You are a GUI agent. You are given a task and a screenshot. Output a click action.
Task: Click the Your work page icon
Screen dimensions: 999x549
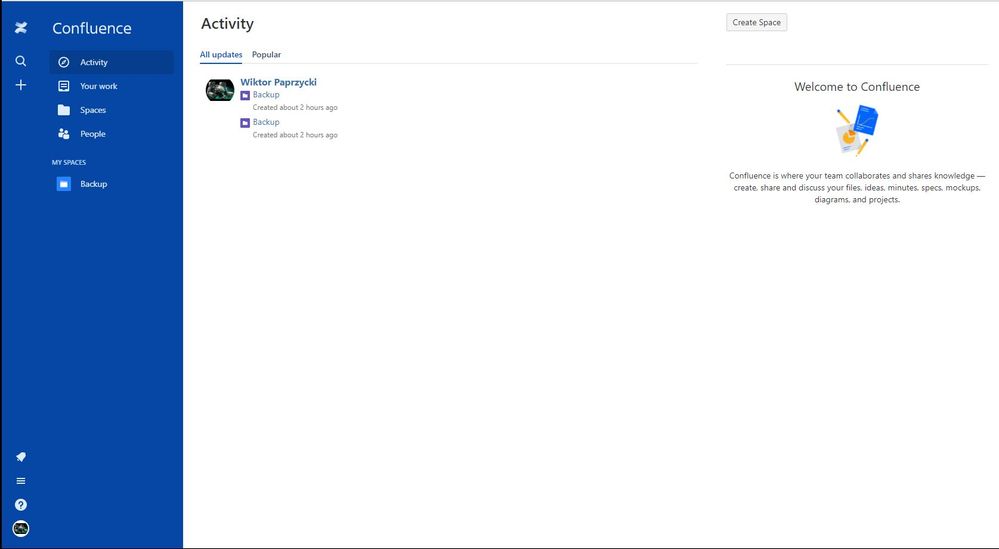pyautogui.click(x=64, y=86)
